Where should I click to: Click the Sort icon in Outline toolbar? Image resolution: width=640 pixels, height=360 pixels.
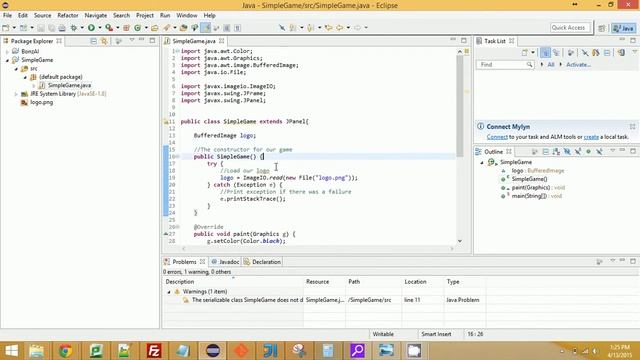pyautogui.click(x=556, y=151)
